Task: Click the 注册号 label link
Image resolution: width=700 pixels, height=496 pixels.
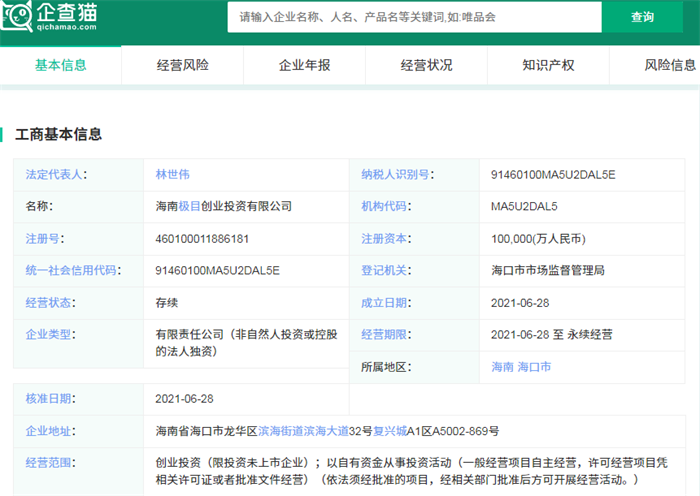Action: click(42, 238)
